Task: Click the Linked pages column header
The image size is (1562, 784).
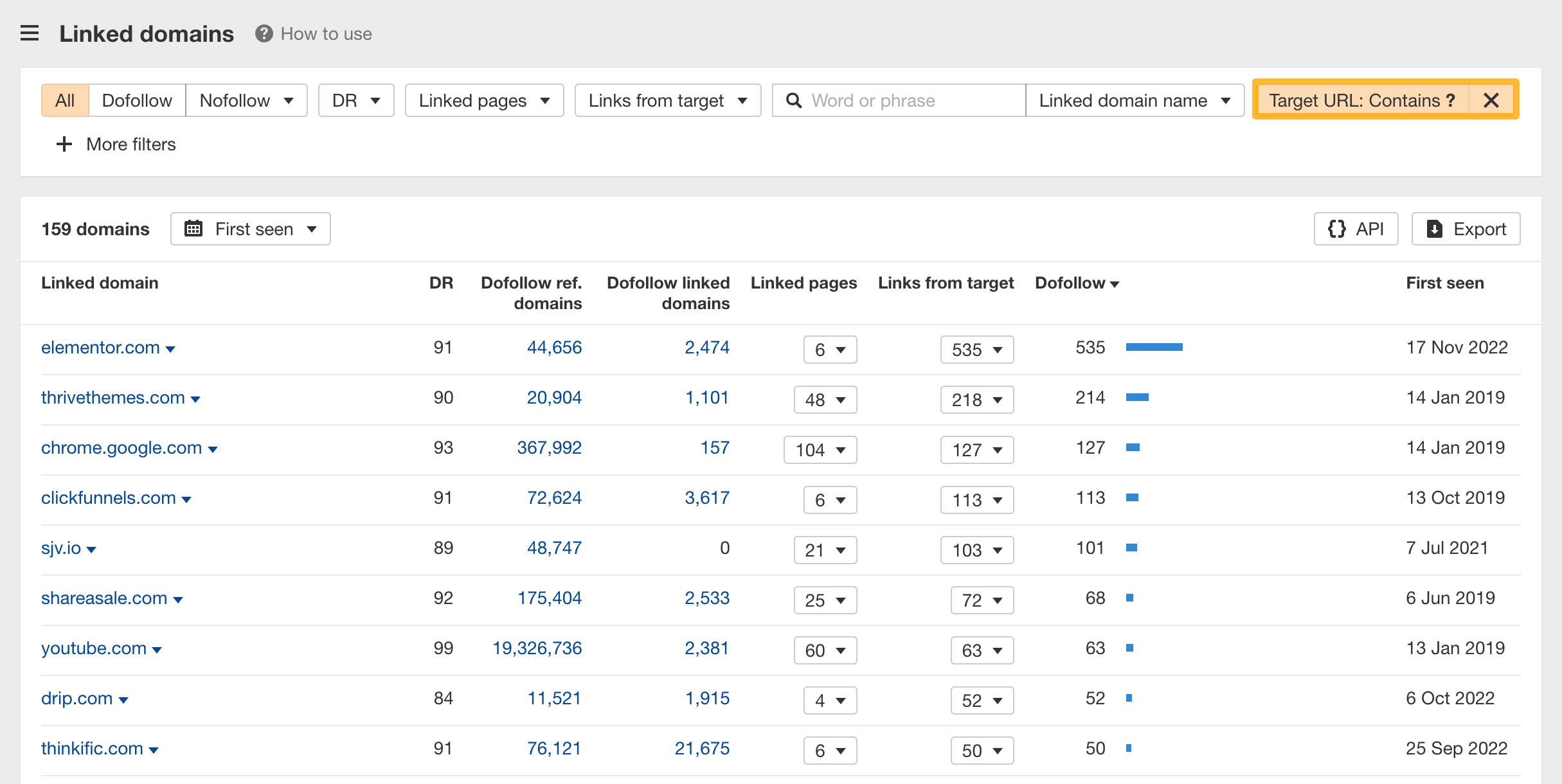Action: (x=803, y=283)
